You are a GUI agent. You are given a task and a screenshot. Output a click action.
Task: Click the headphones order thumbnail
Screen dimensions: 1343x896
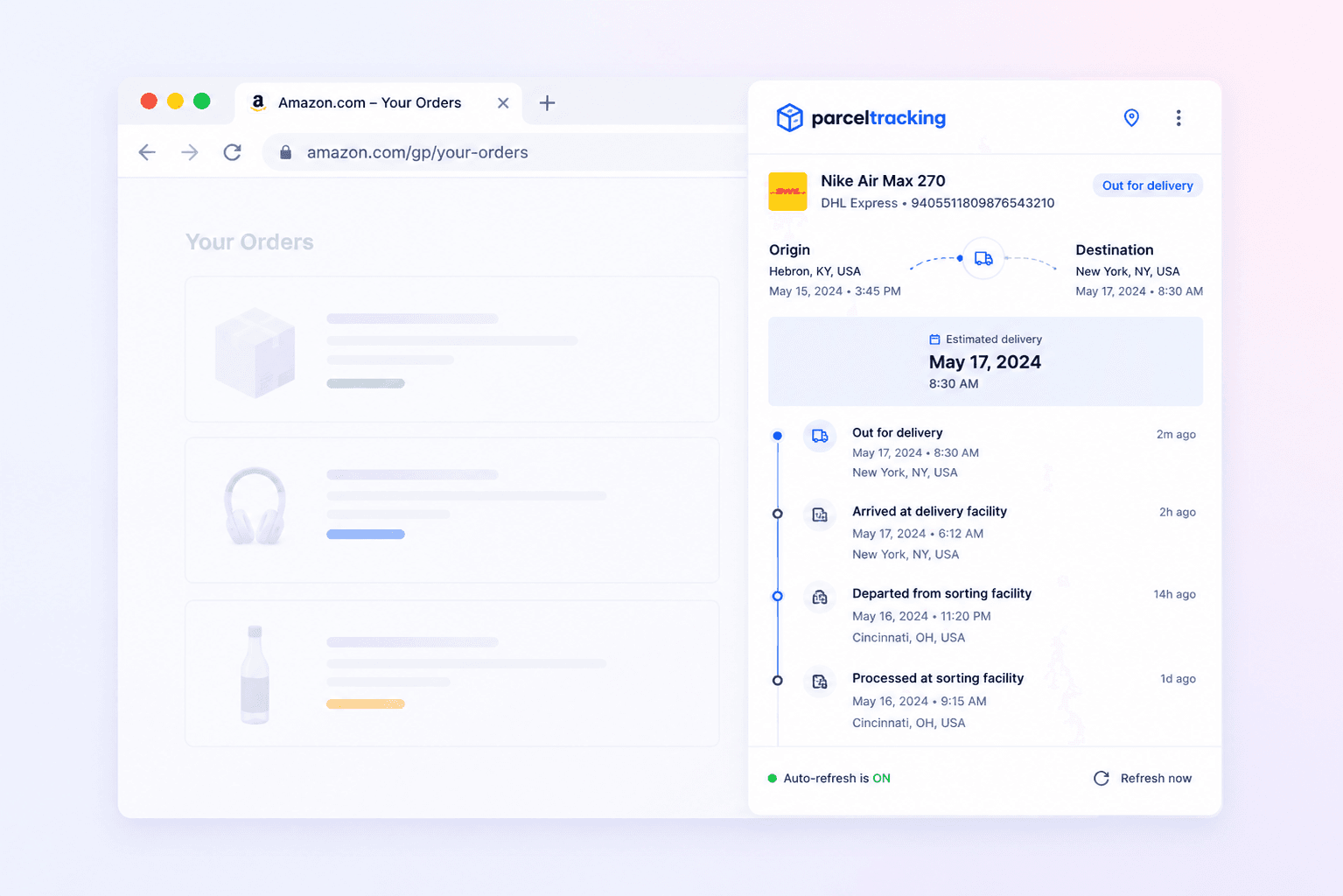coord(255,507)
